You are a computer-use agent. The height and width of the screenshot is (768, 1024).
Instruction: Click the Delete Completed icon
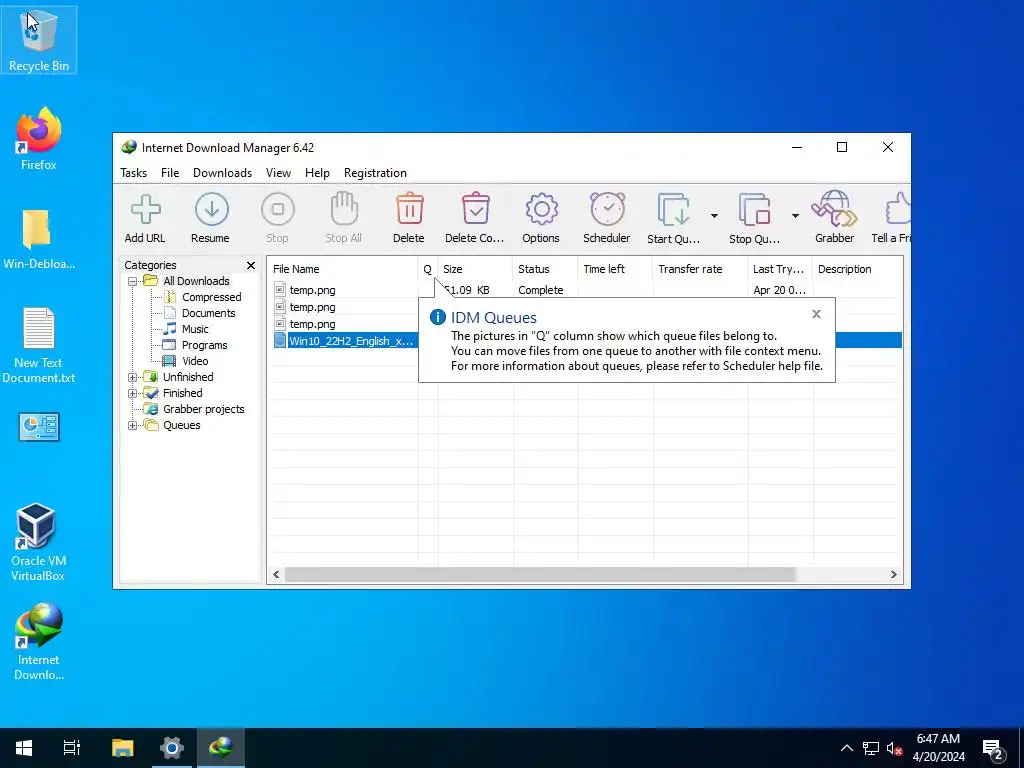[x=475, y=209]
